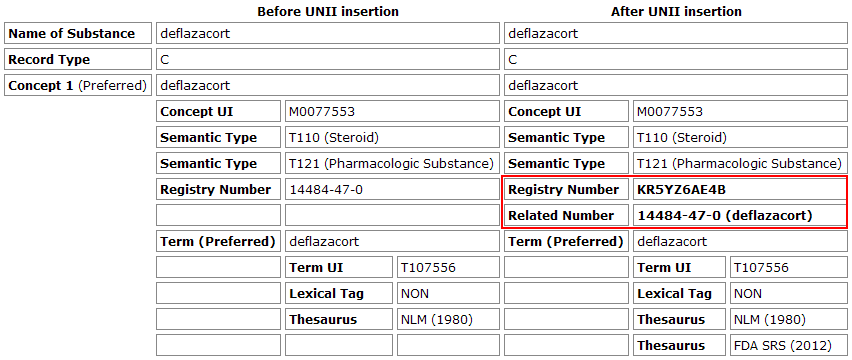
Task: Click right 'T121 (Pharmacologic Substance)' value
Action: click(740, 163)
